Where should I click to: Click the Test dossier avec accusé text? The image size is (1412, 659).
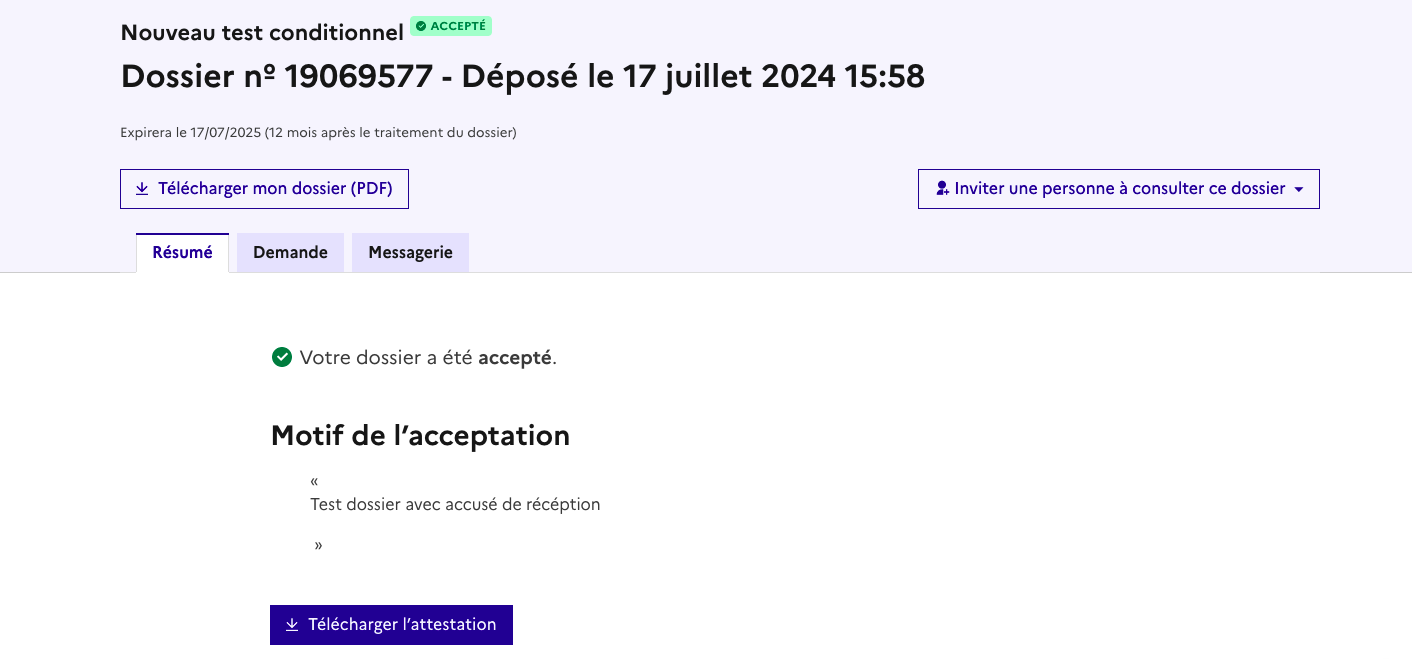pos(455,505)
